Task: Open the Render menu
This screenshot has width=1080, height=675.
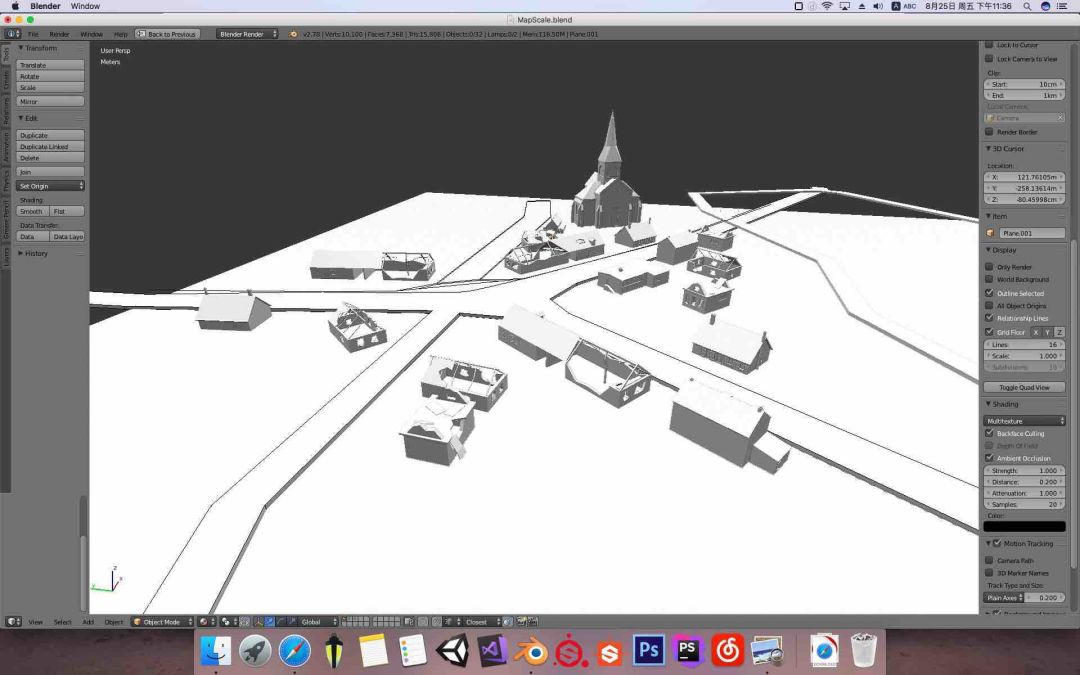Action: point(60,34)
